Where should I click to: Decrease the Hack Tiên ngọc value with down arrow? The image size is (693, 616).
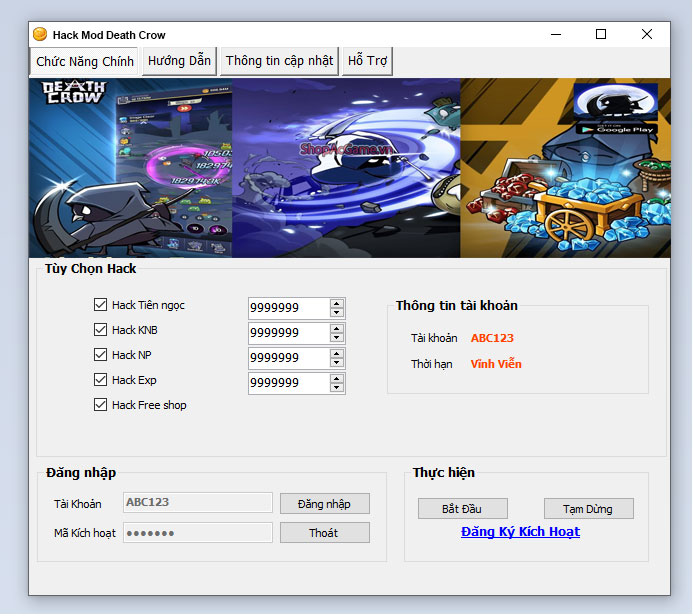point(337,313)
